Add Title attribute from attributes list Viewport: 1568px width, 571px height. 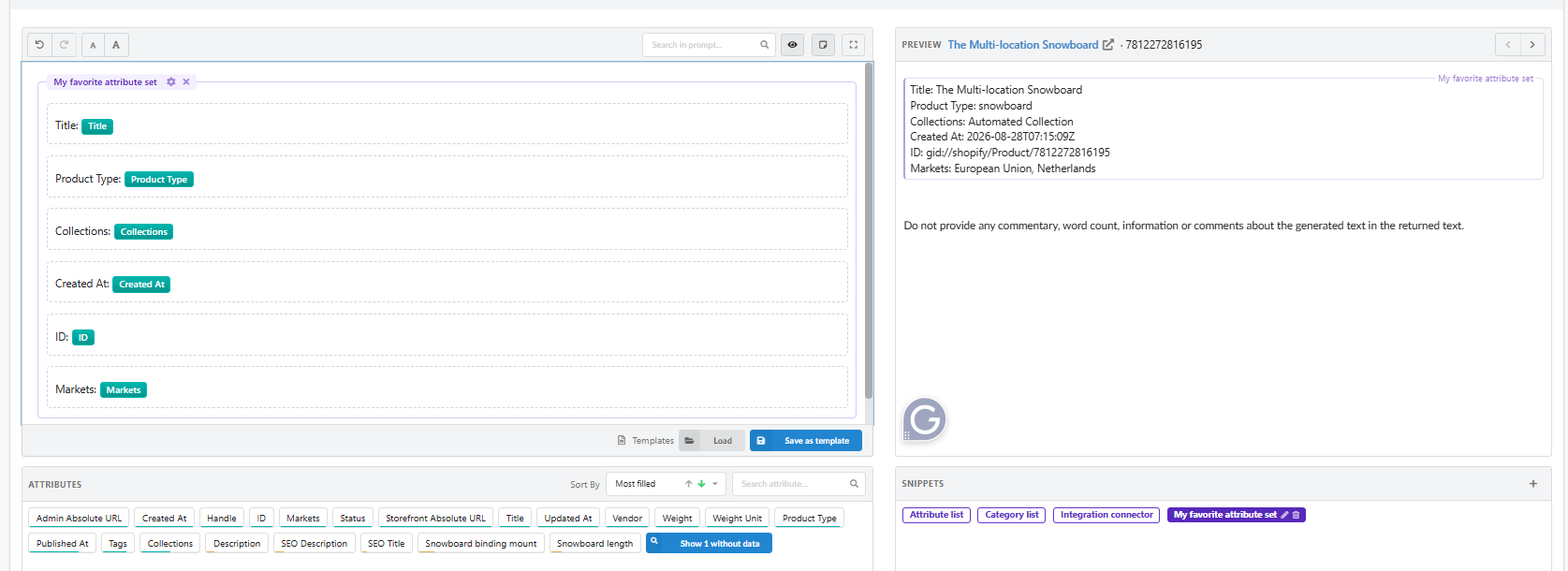515,518
